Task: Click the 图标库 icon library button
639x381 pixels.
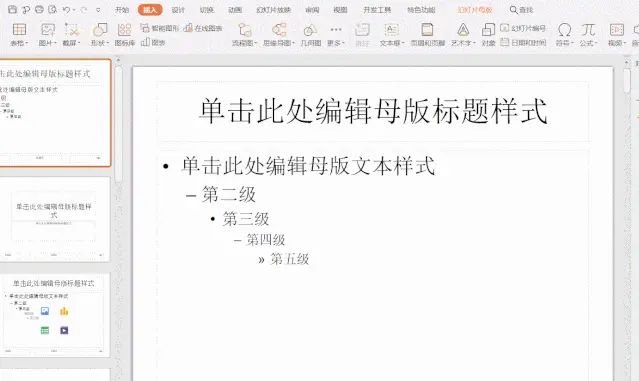Action: click(x=124, y=35)
